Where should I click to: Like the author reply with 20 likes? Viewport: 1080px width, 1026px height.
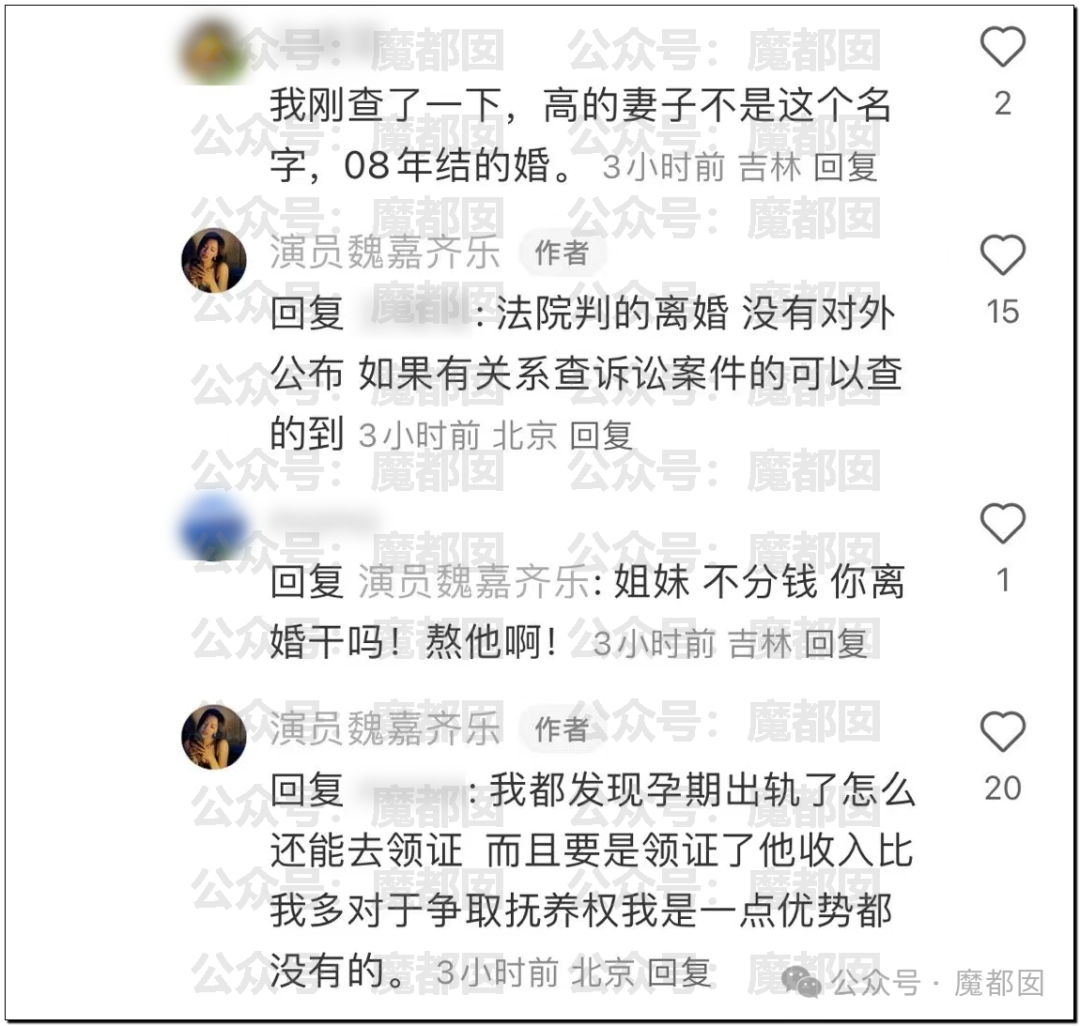[1002, 731]
